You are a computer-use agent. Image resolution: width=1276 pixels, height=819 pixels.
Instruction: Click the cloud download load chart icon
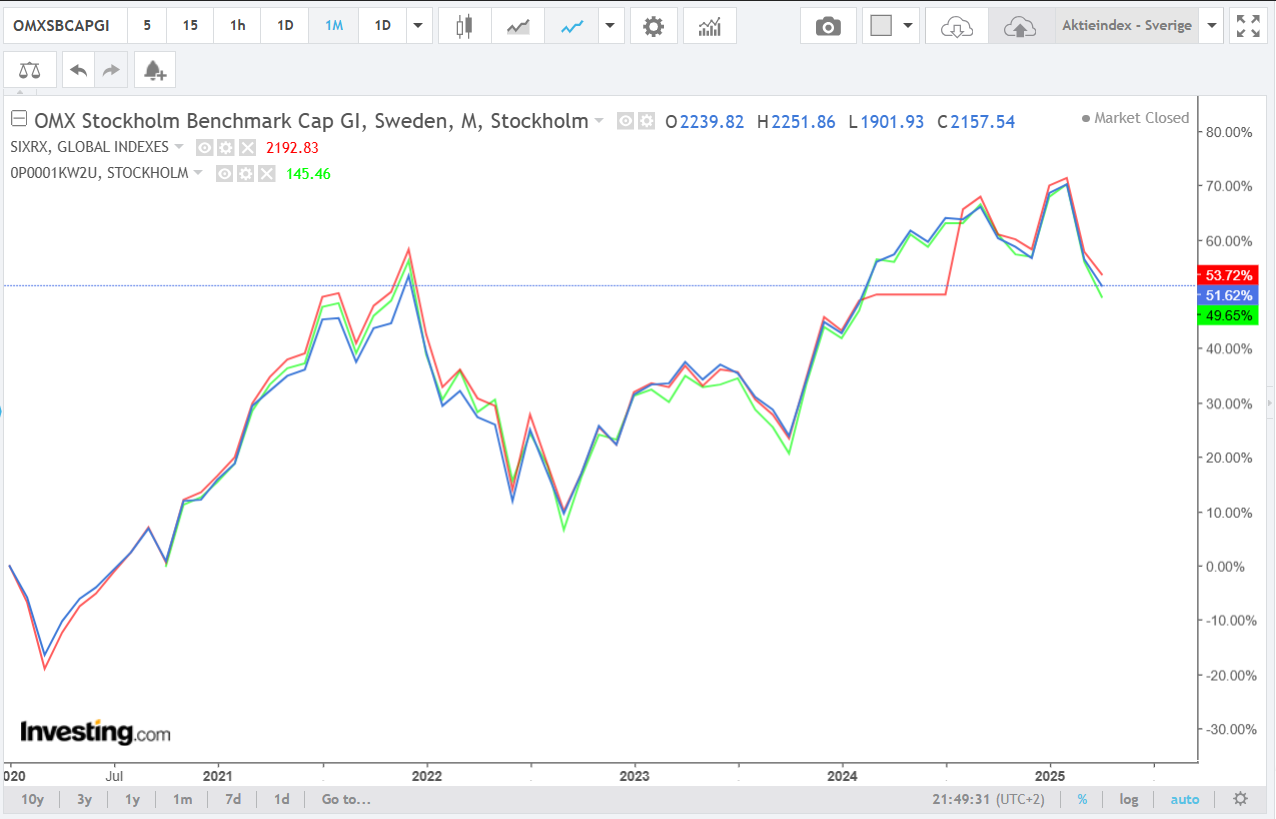[957, 26]
